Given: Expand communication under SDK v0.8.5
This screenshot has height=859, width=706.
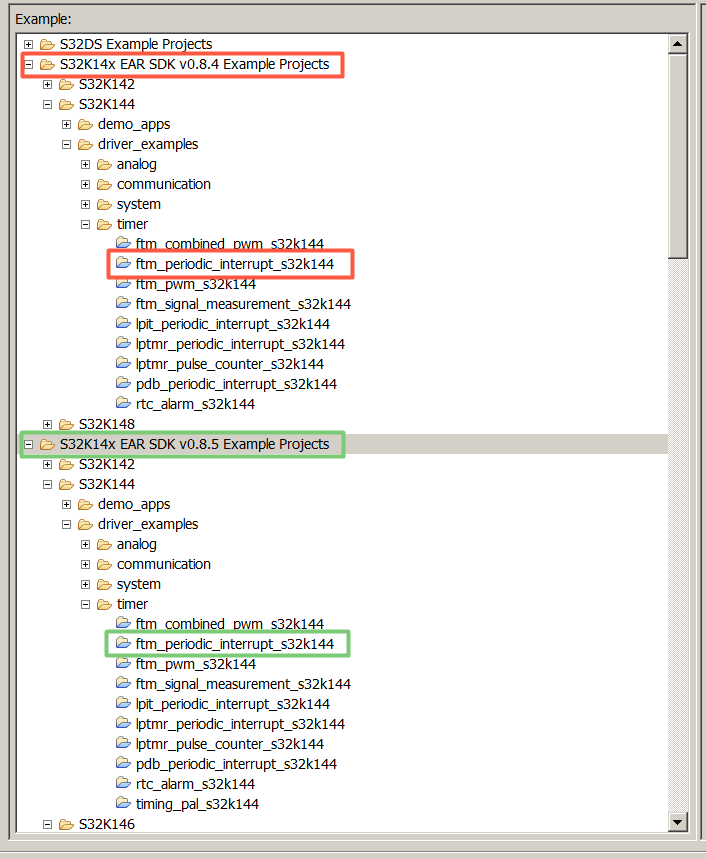Looking at the screenshot, I should tap(85, 565).
